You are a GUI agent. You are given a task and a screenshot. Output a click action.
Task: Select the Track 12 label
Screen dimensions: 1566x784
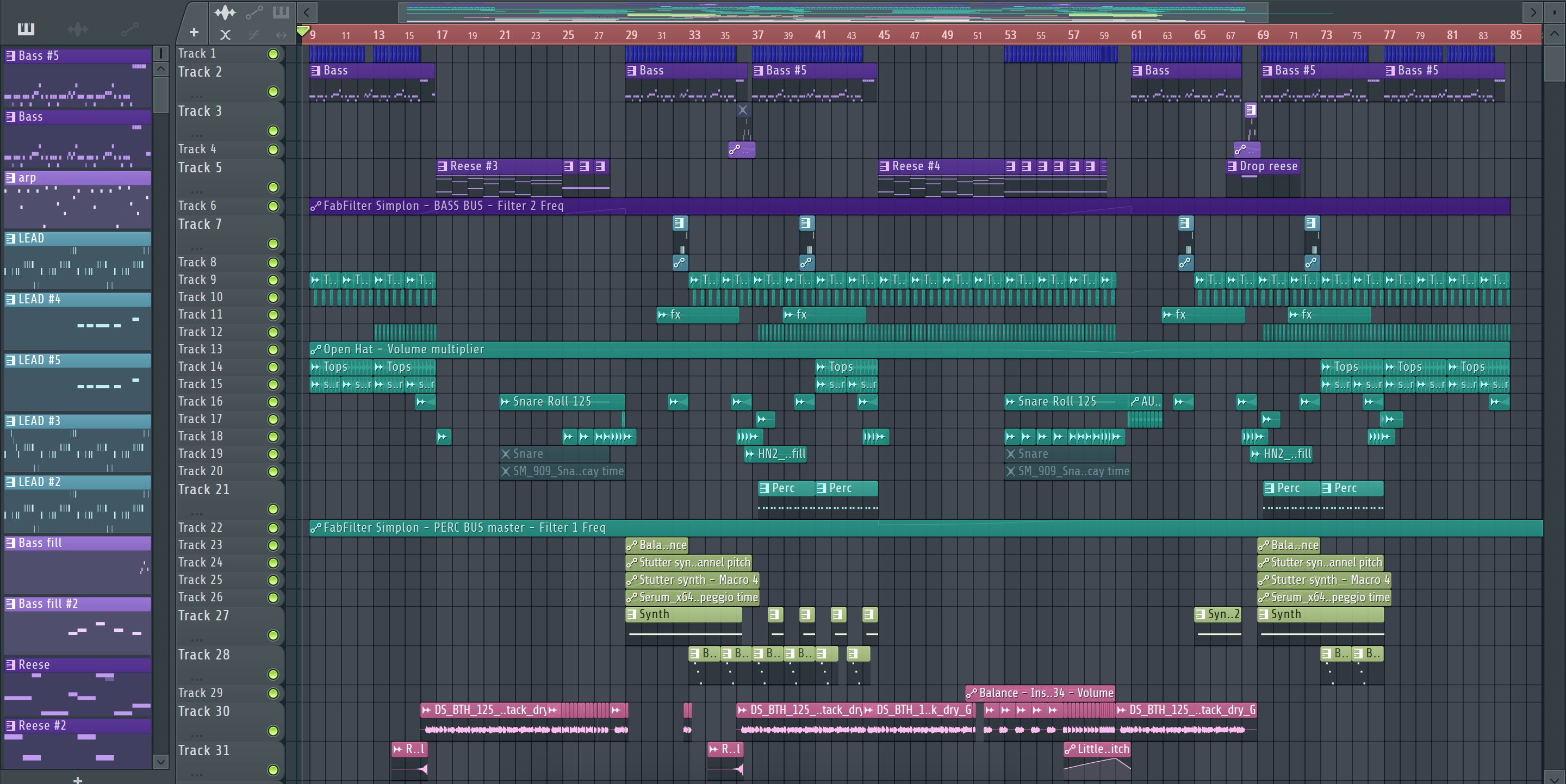point(200,332)
